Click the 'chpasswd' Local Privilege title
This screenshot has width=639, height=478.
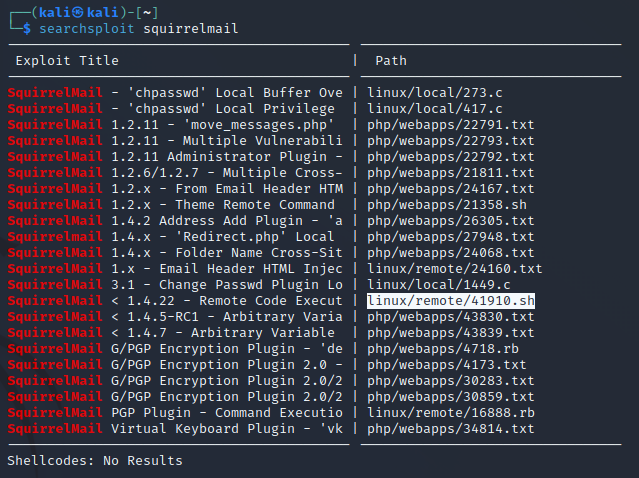click(x=171, y=108)
